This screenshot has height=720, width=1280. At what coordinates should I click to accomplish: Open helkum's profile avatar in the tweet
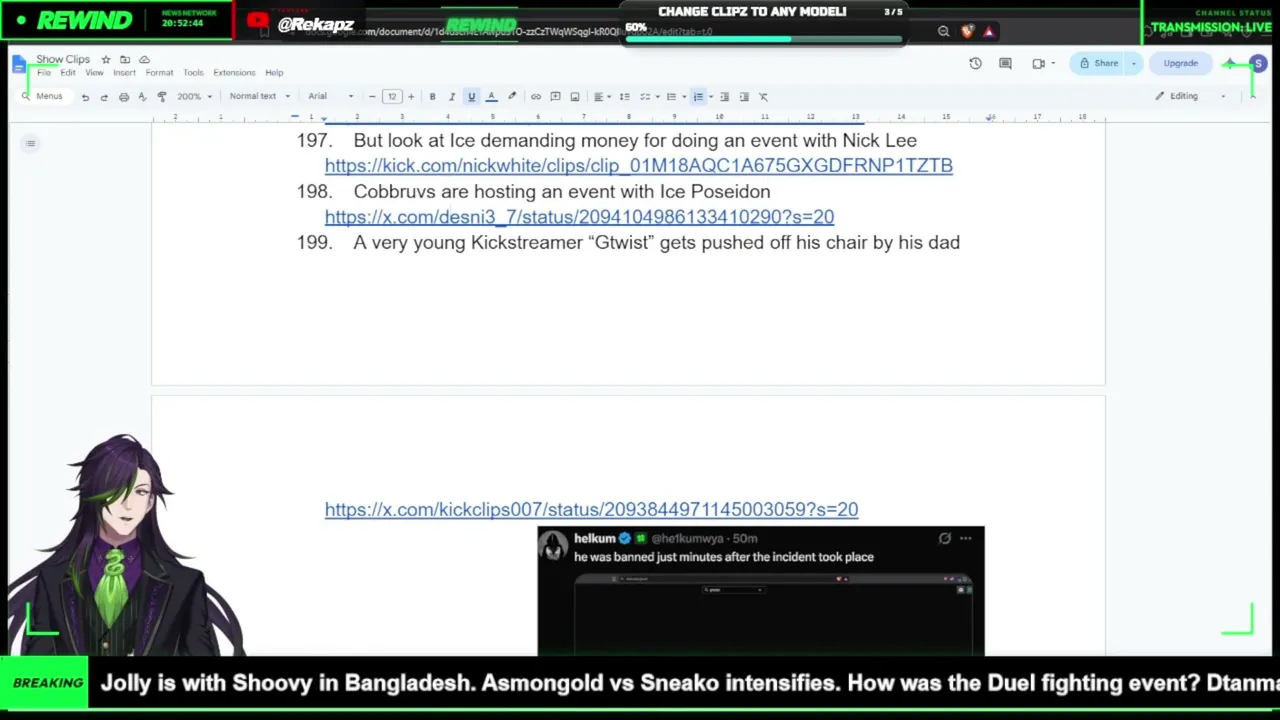tap(553, 546)
